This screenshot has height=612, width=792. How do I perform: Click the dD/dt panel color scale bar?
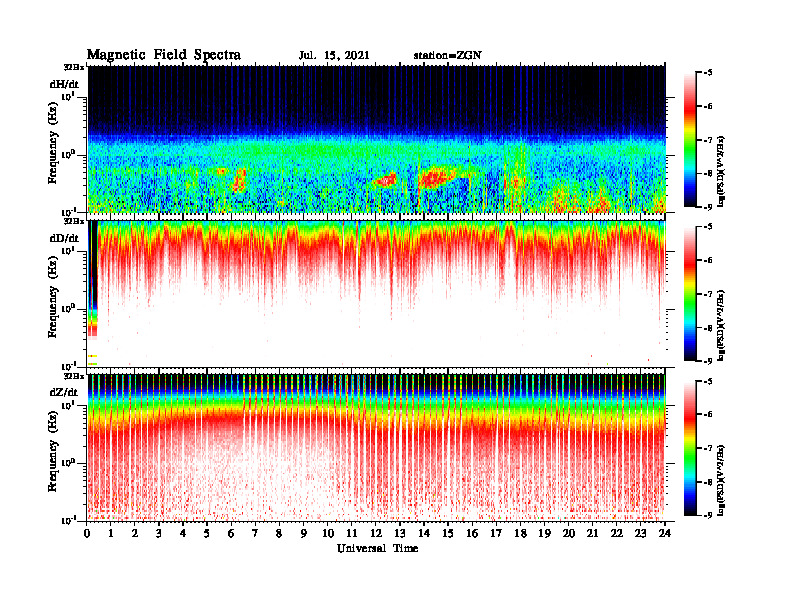pyautogui.click(x=690, y=294)
